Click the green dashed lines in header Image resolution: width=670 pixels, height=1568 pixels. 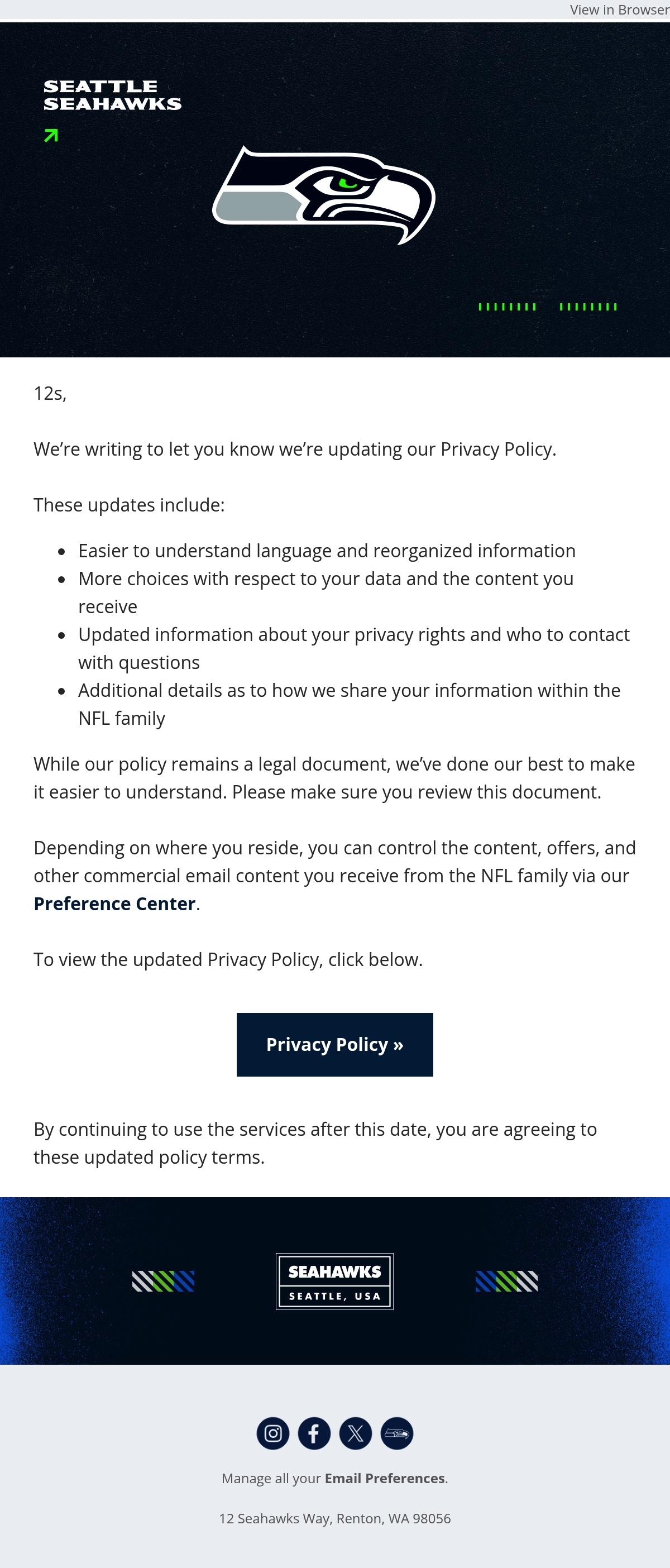click(548, 306)
